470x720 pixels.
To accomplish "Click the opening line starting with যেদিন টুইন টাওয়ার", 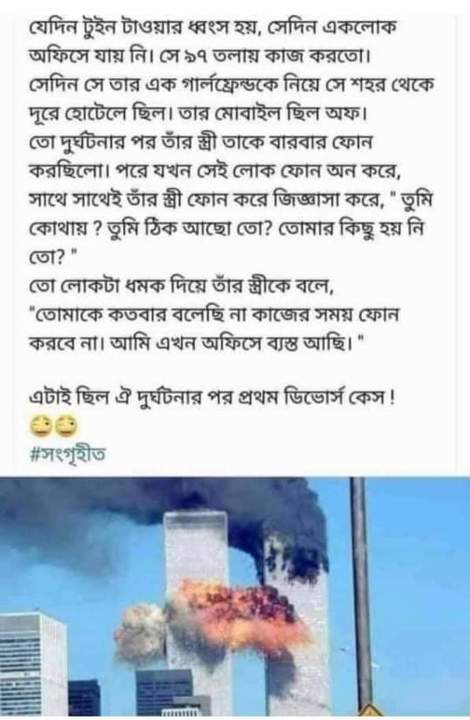I will [x=211, y=29].
